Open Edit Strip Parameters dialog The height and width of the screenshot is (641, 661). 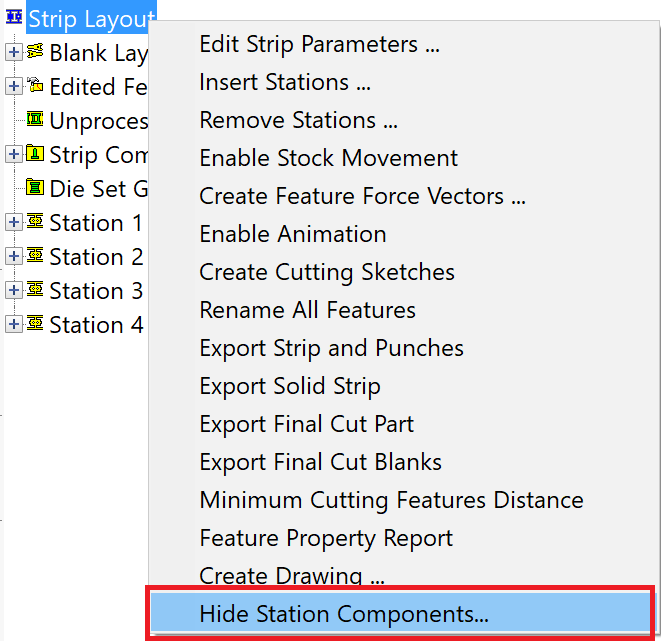[319, 44]
